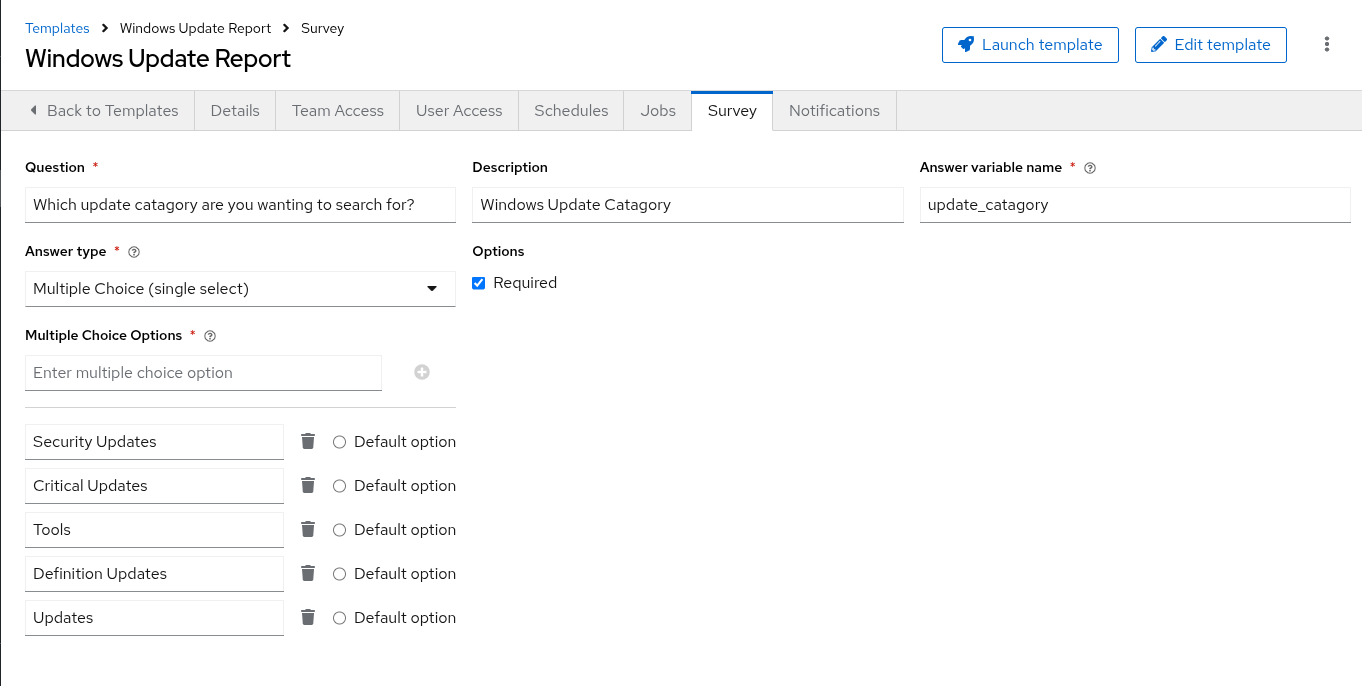The image size is (1362, 686).
Task: Click the Definition Updates option field
Action: pyautogui.click(x=154, y=574)
